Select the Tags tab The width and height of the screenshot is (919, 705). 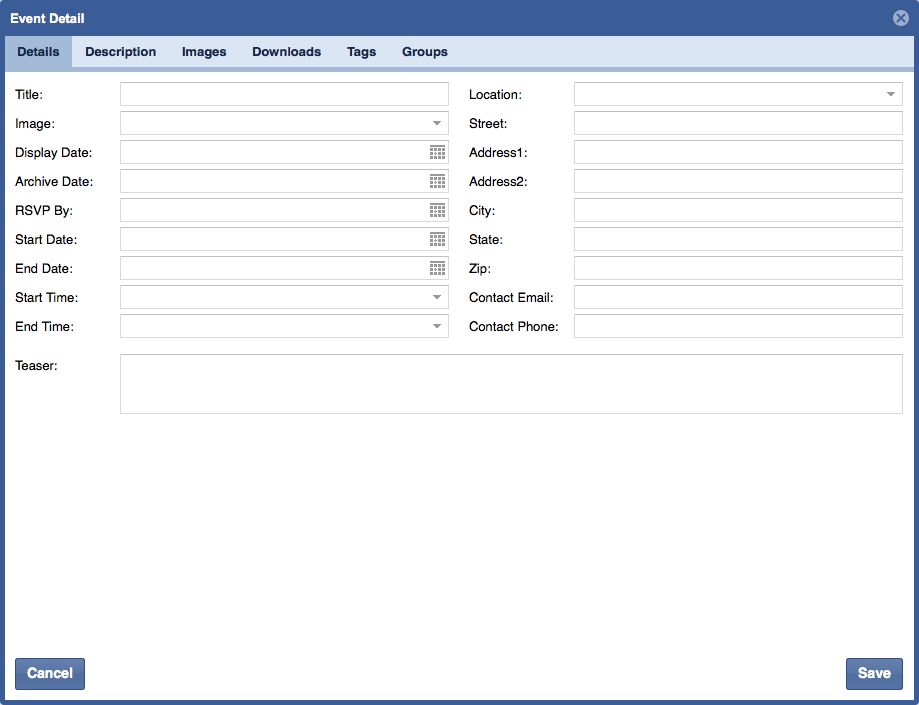click(361, 52)
